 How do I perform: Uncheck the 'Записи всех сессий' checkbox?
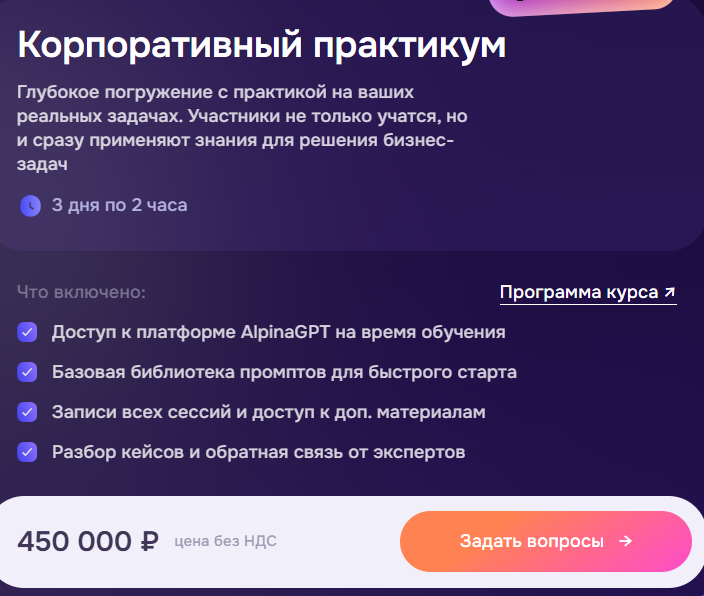click(28, 412)
